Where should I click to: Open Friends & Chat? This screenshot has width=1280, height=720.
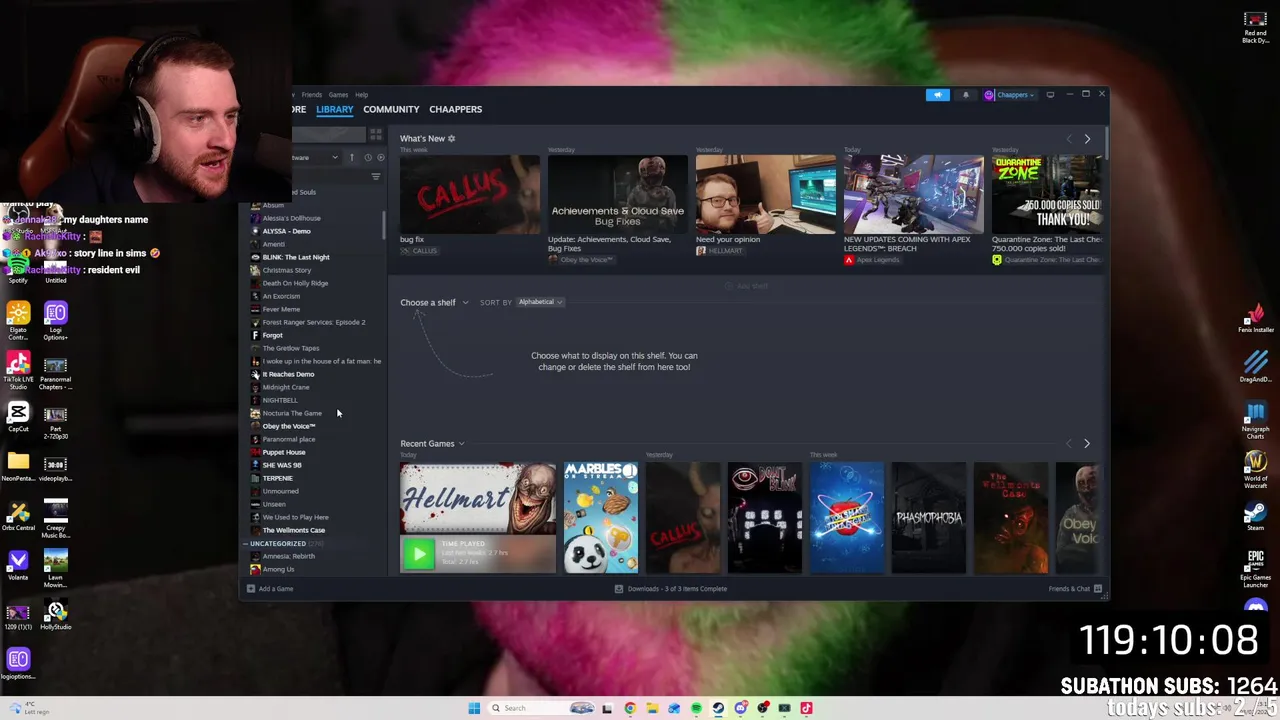click(x=1074, y=589)
